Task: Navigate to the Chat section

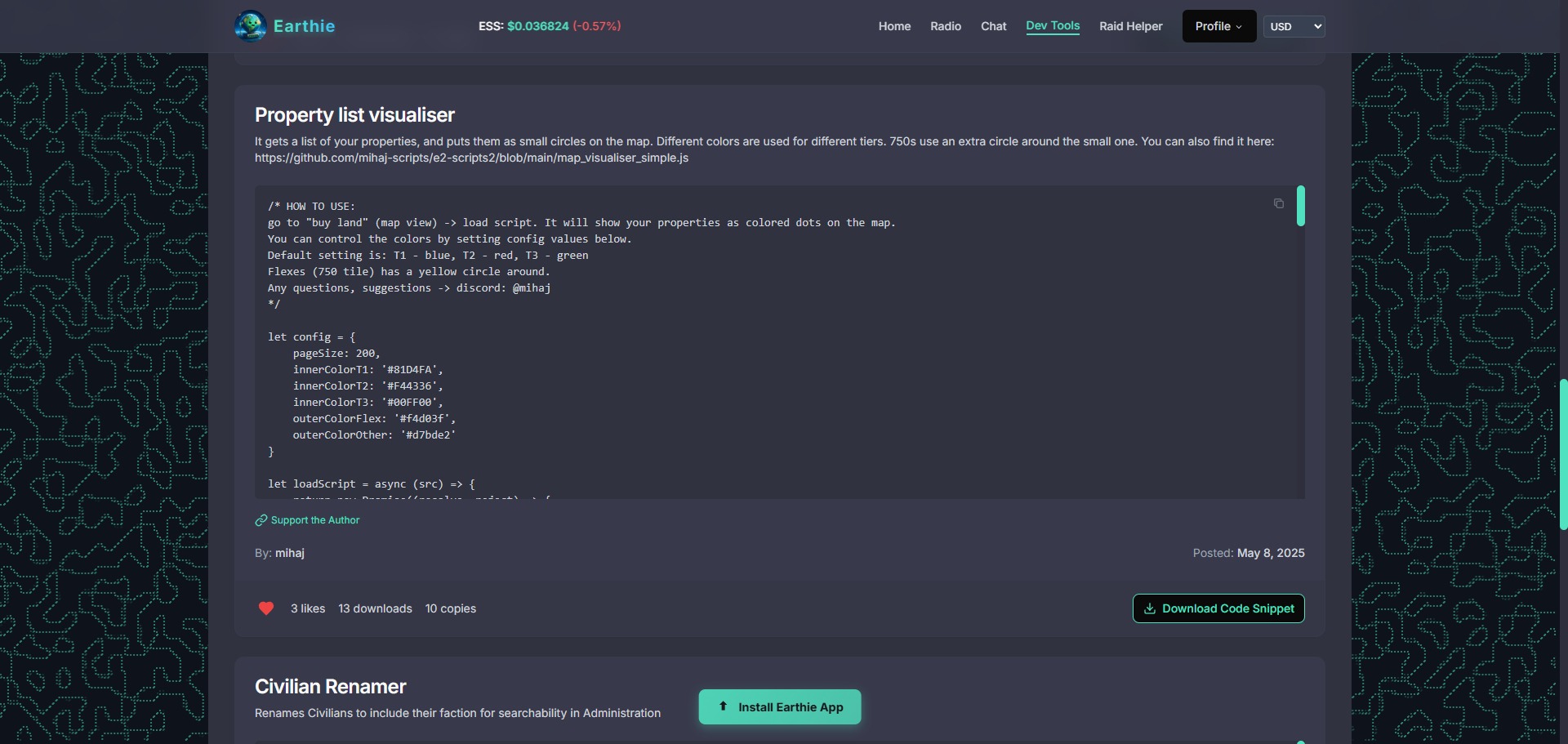Action: [x=993, y=26]
